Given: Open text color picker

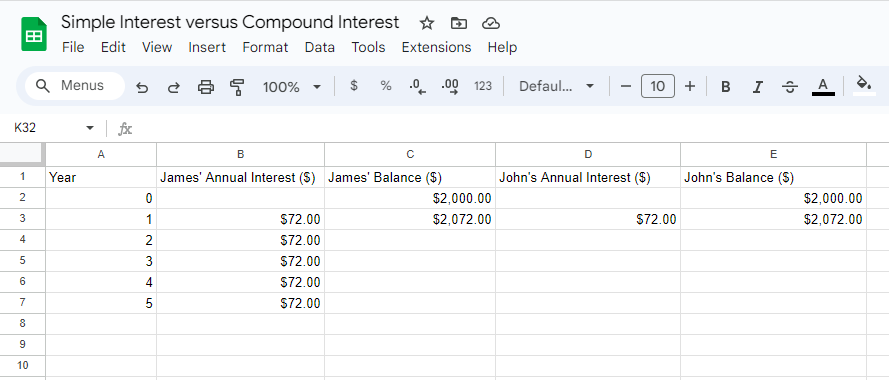Looking at the screenshot, I should click(x=823, y=87).
